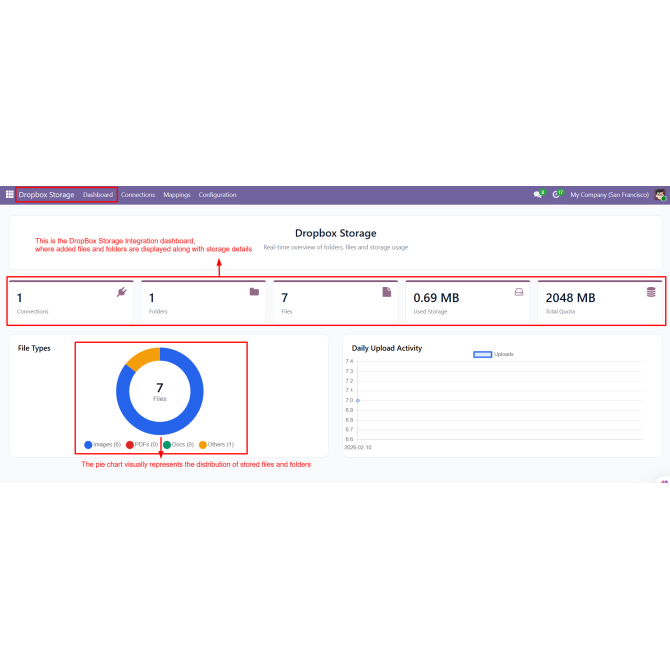670x670 pixels.
Task: Open the 2048 MB Total Quota card
Action: pos(600,301)
